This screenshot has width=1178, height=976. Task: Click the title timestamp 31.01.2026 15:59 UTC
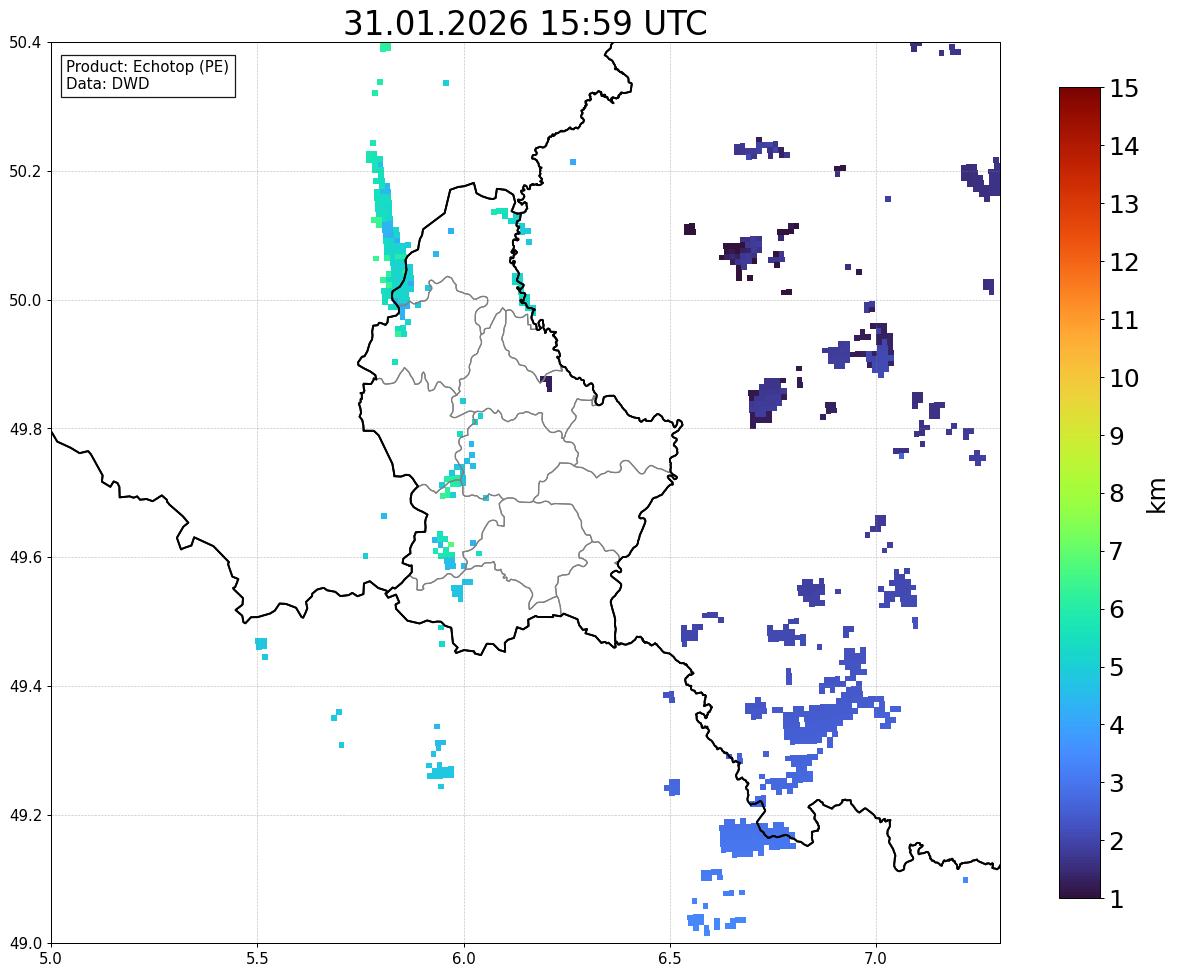(525, 23)
